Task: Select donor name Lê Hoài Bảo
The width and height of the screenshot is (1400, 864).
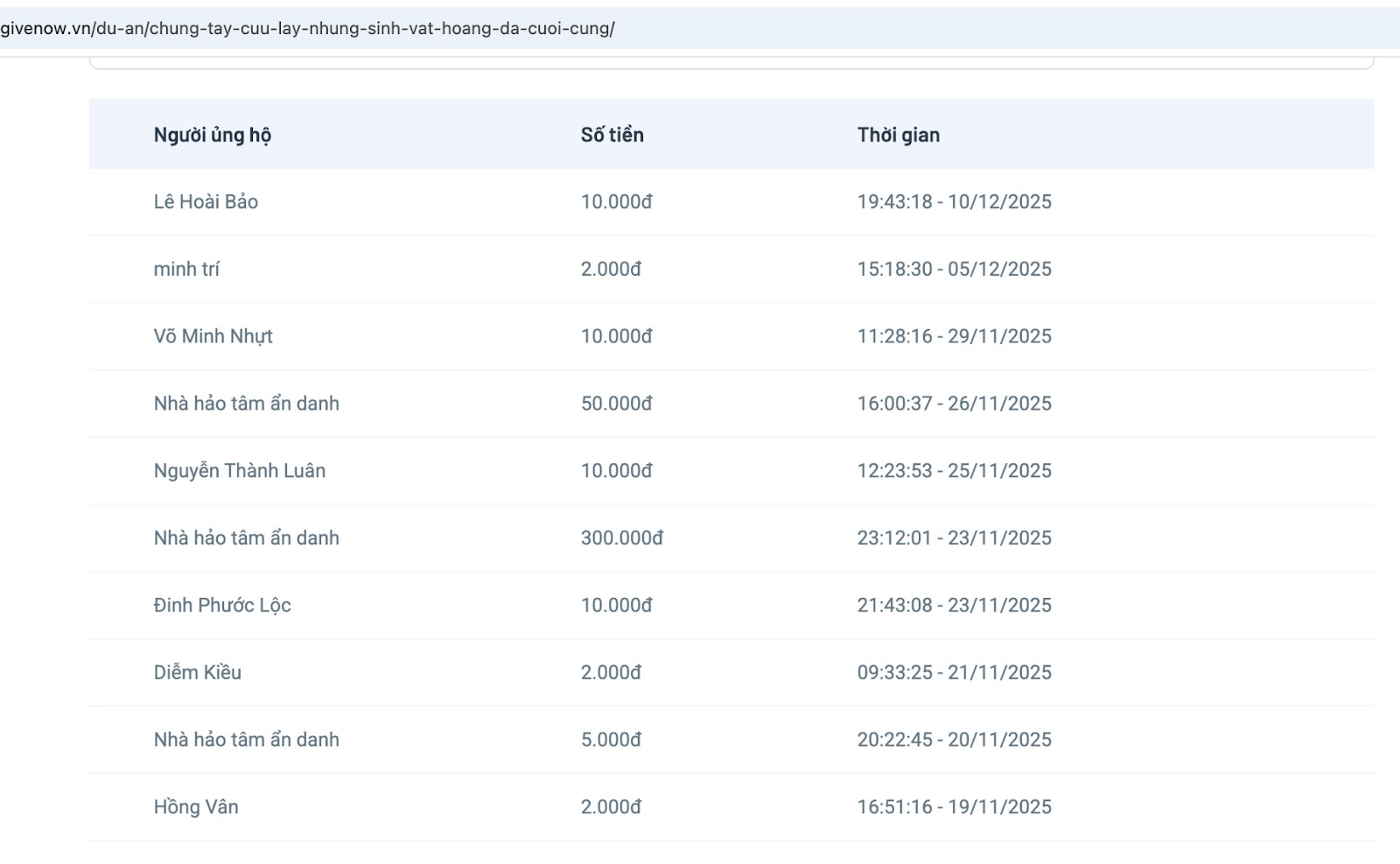Action: point(206,202)
